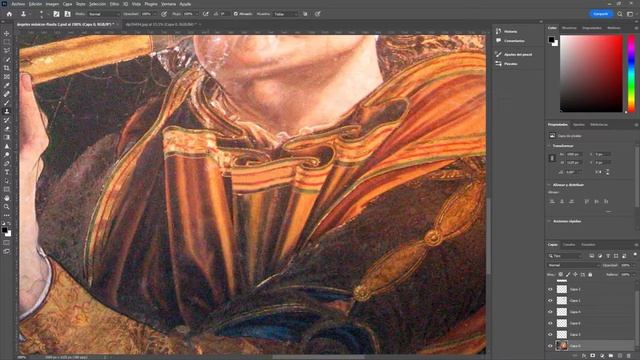Open the layer blend mode dropdown
The image size is (640, 360).
pos(573,265)
